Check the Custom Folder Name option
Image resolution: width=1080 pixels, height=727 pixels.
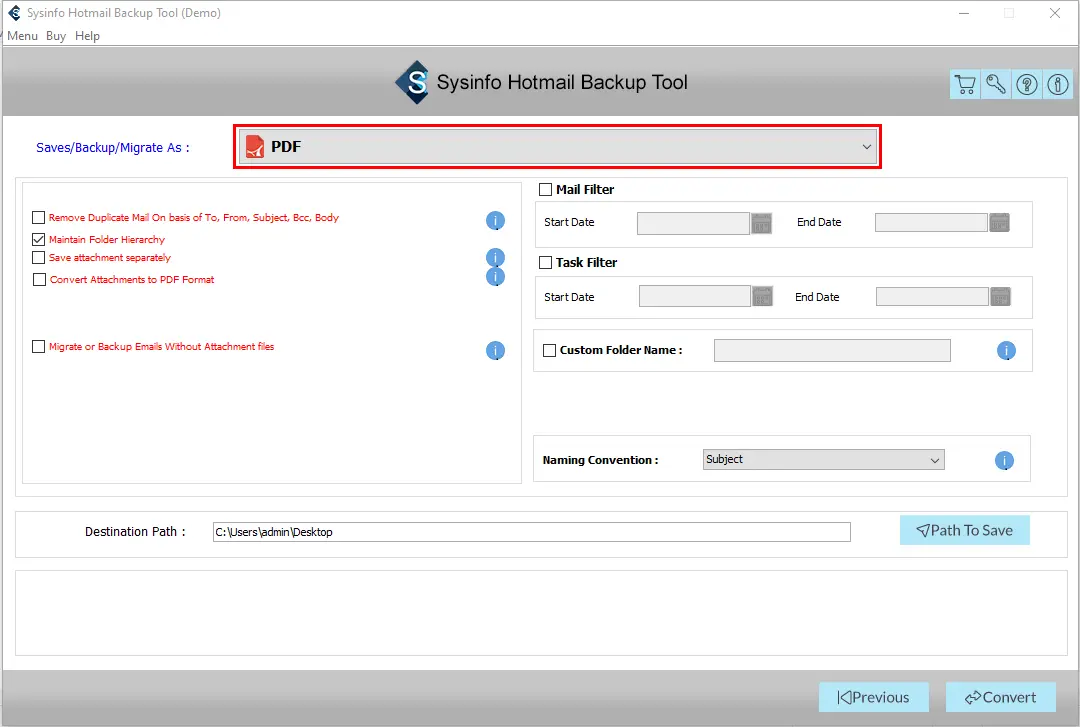coord(550,350)
